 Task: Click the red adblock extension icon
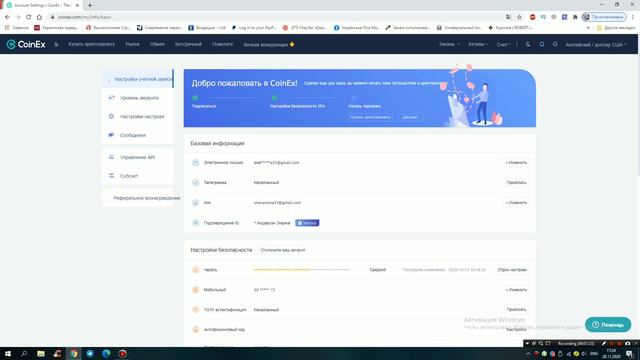(x=532, y=17)
